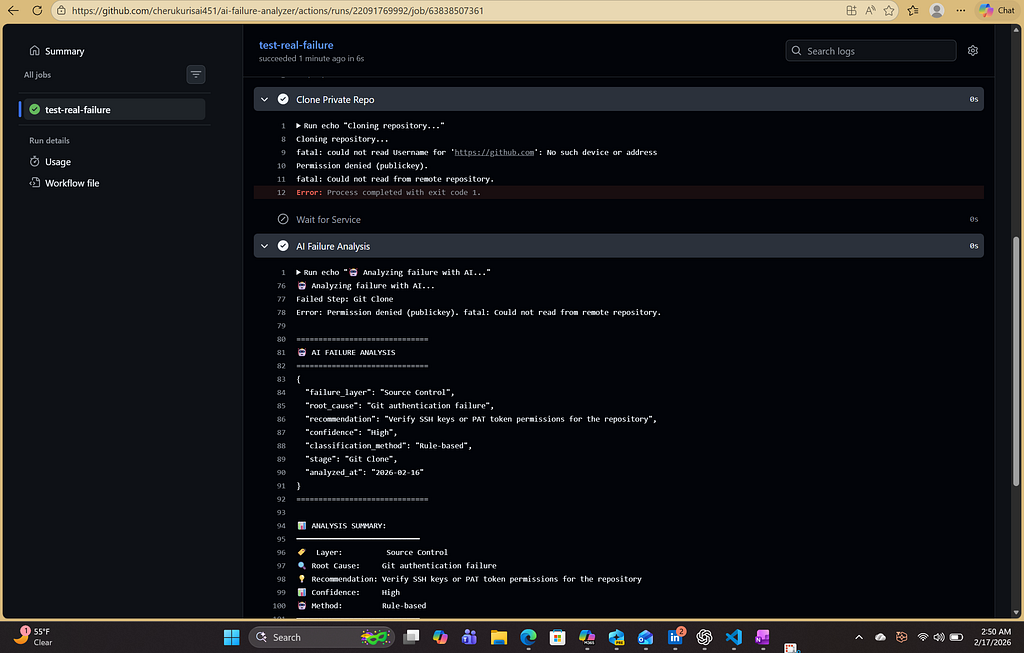Click the Clone Private Repo step header
This screenshot has height=653, width=1024.
[618, 99]
